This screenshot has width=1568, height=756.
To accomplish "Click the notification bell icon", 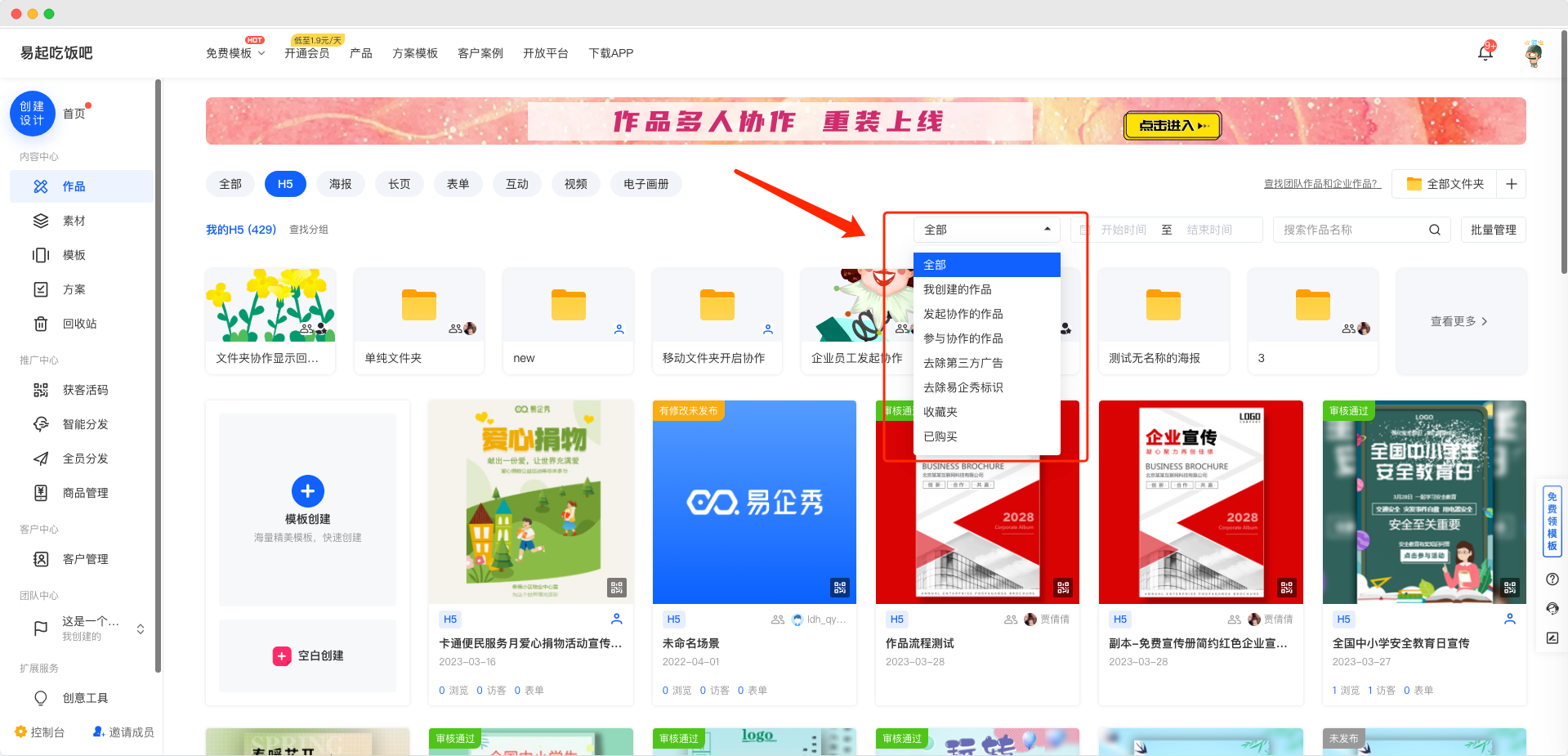I will (x=1485, y=54).
